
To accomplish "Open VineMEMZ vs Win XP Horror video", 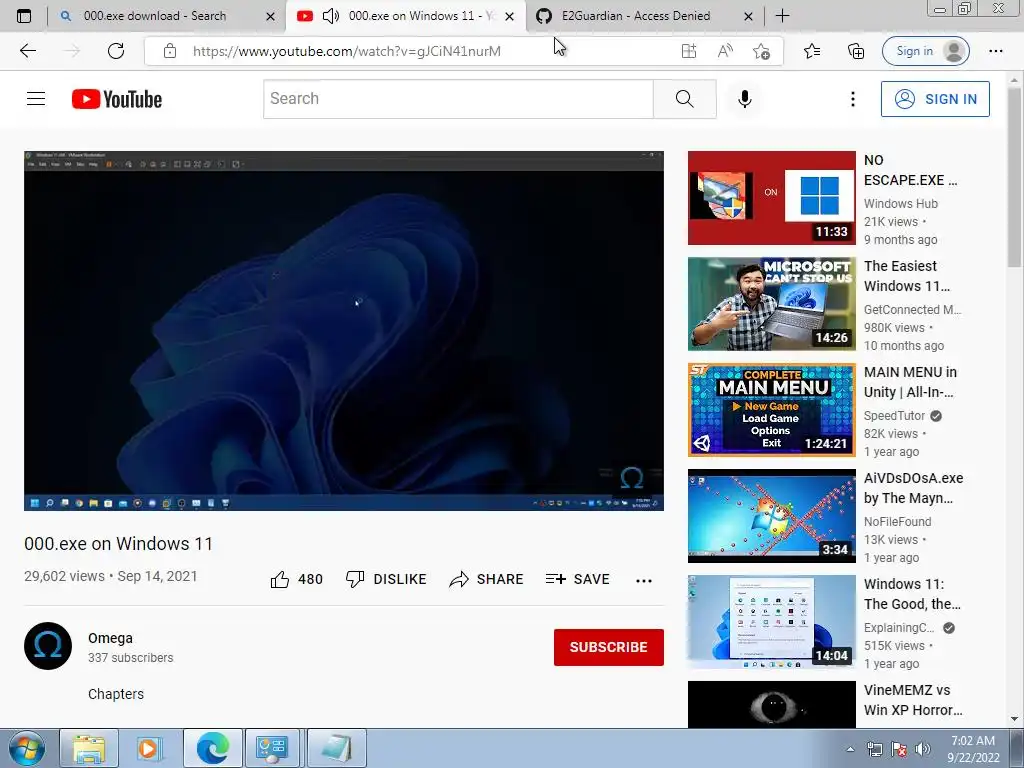I will pos(771,704).
